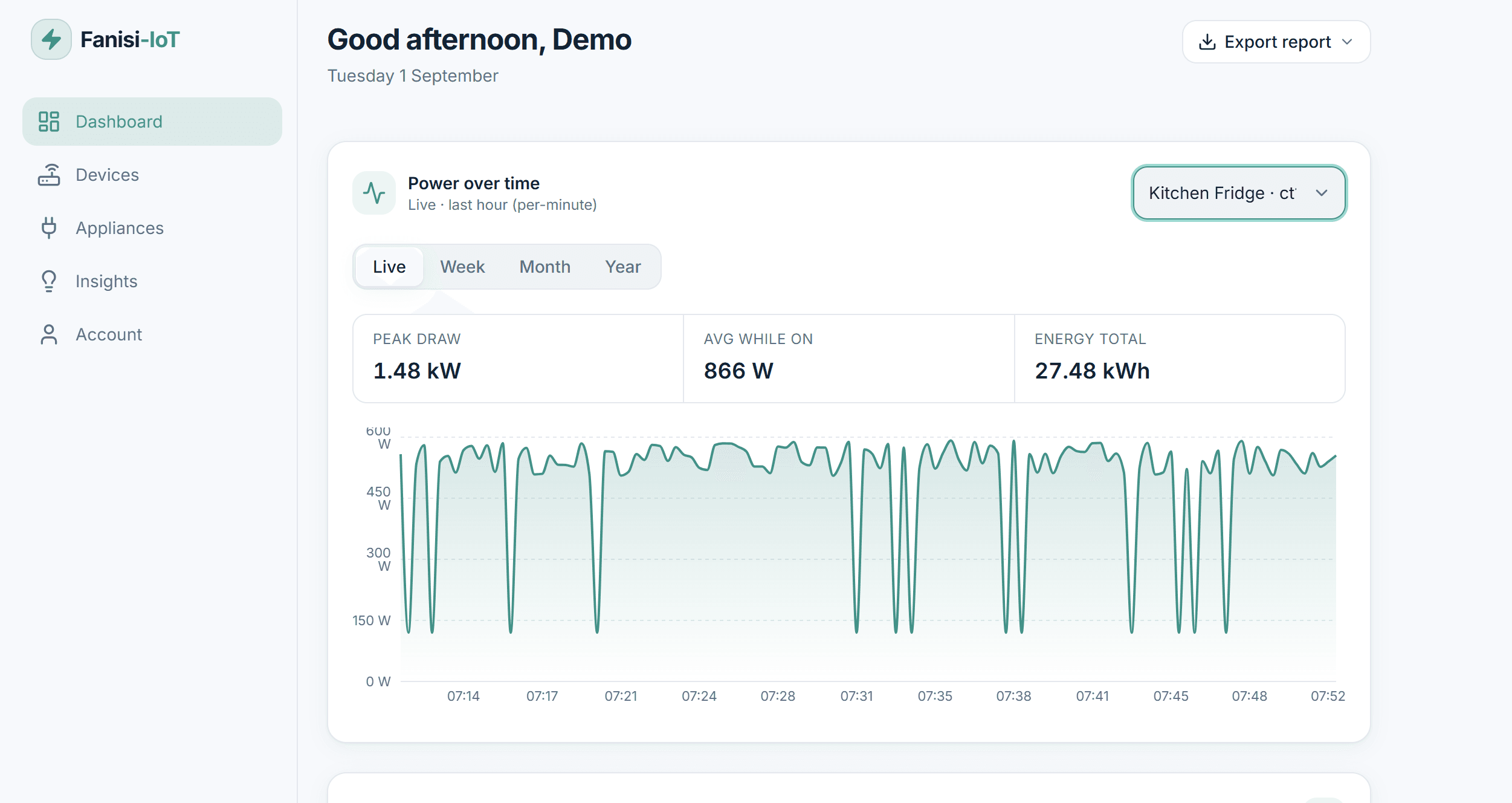Click the 450 W axis label
Image resolution: width=1512 pixels, height=803 pixels.
pos(379,498)
